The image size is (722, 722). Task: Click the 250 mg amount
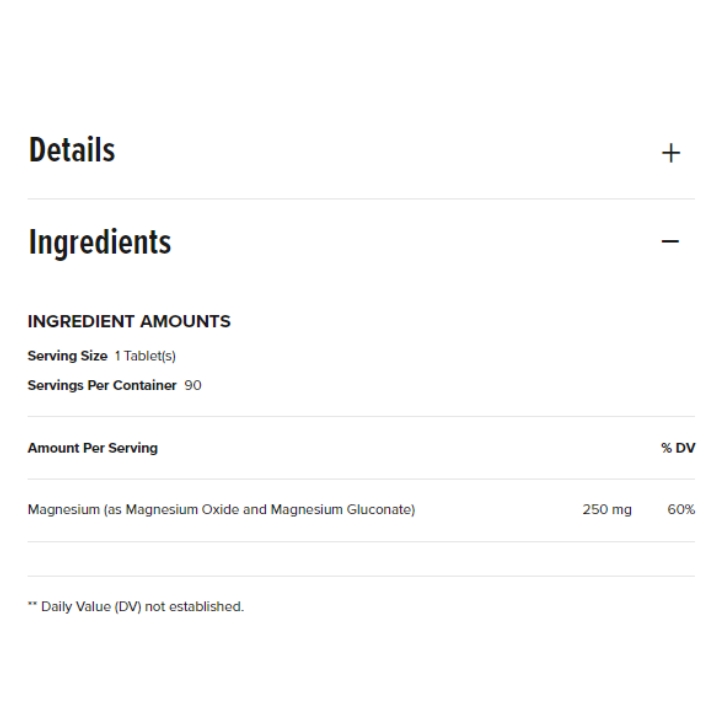click(607, 510)
